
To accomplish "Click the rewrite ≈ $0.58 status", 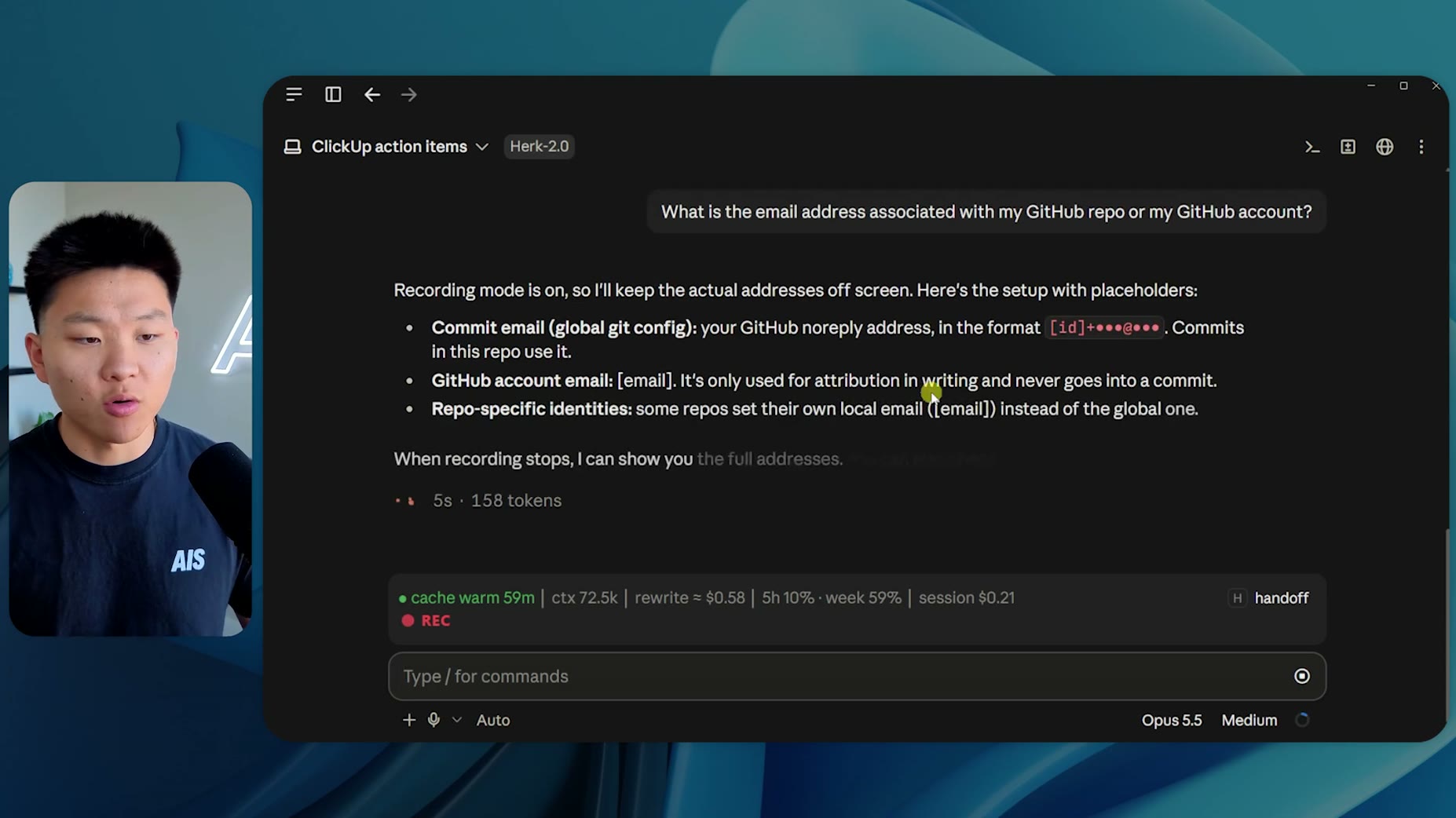I will click(x=690, y=598).
